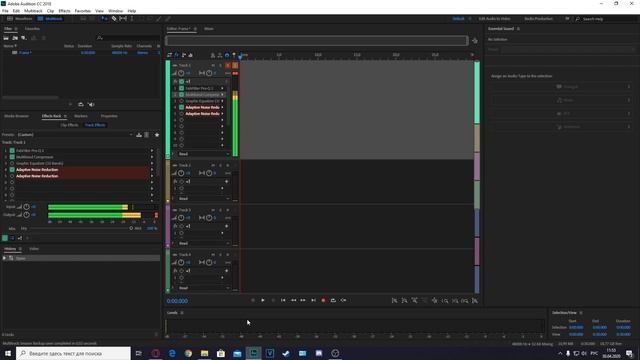The height and width of the screenshot is (360, 640).
Task: Select the Slip tool in toolbar
Action: (x=123, y=19)
